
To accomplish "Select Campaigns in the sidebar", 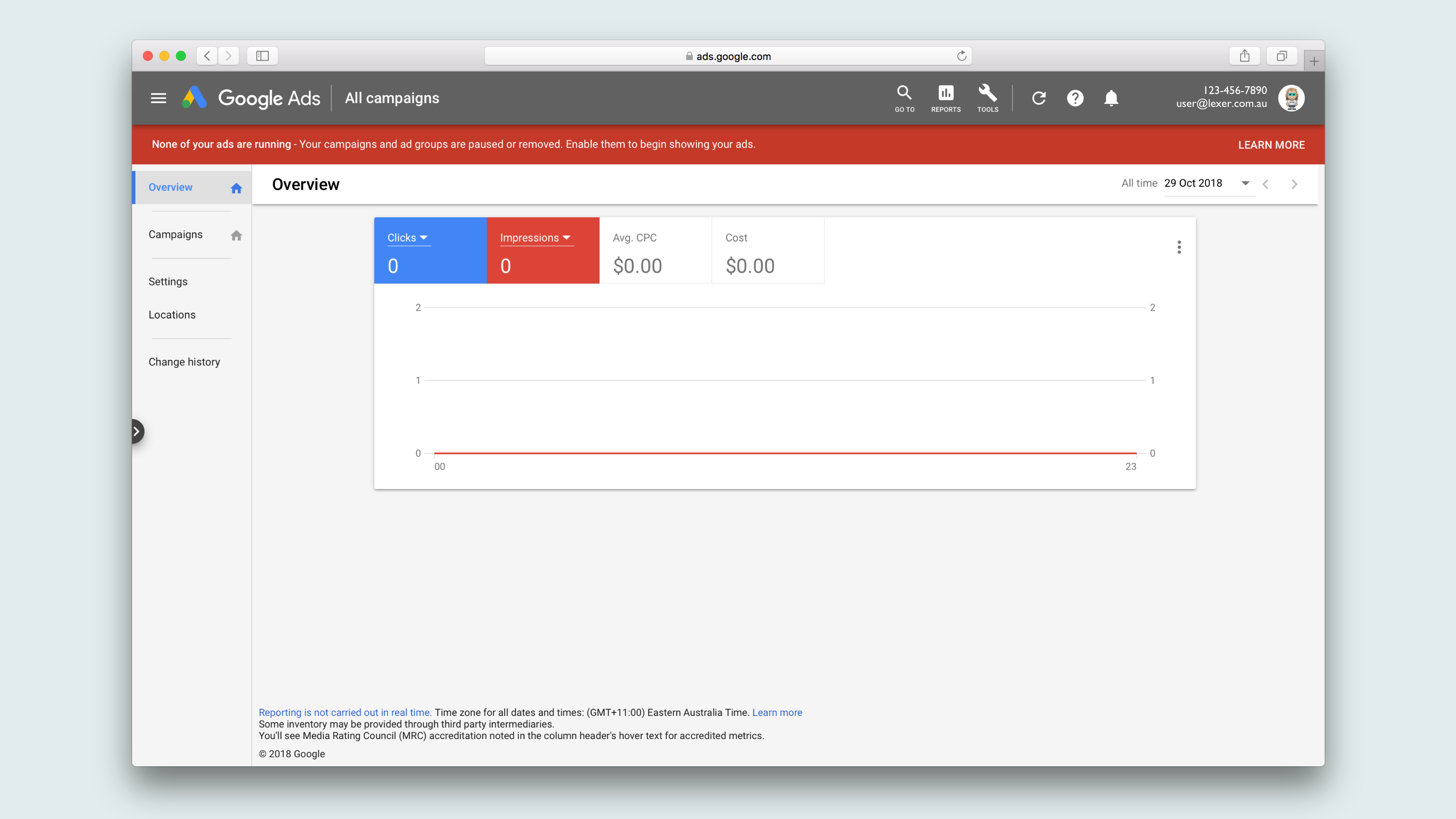I will point(175,235).
